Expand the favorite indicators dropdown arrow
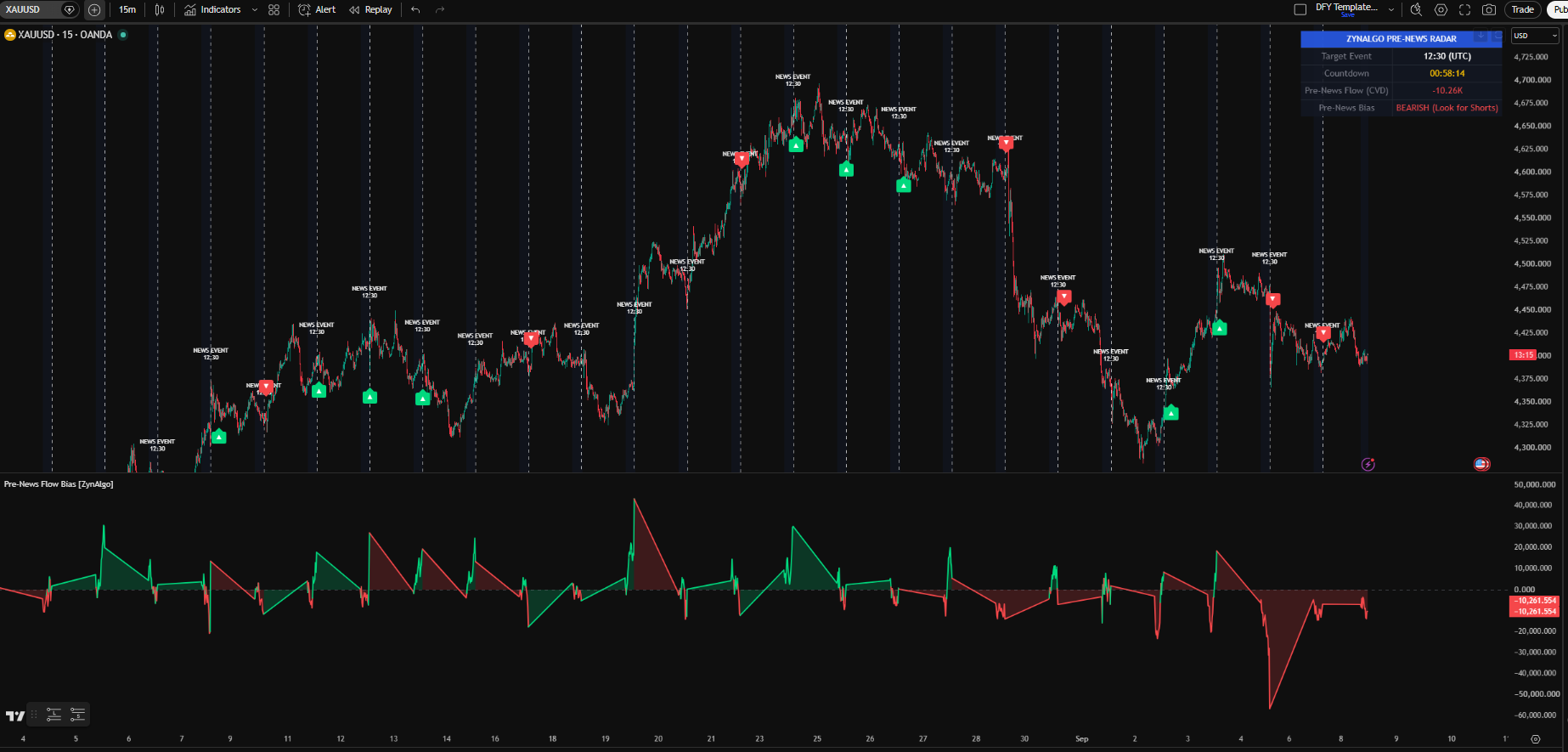1568x752 pixels. point(255,9)
